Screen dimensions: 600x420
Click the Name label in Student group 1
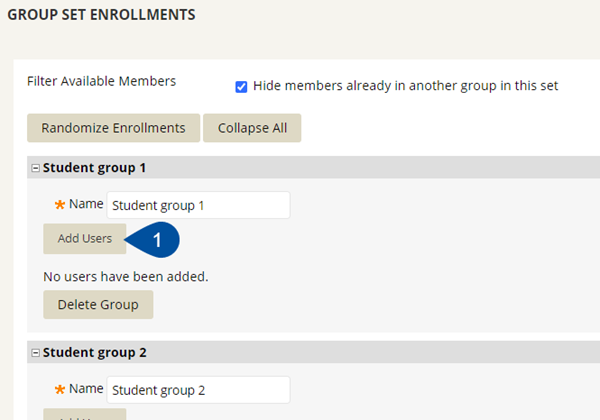click(86, 204)
